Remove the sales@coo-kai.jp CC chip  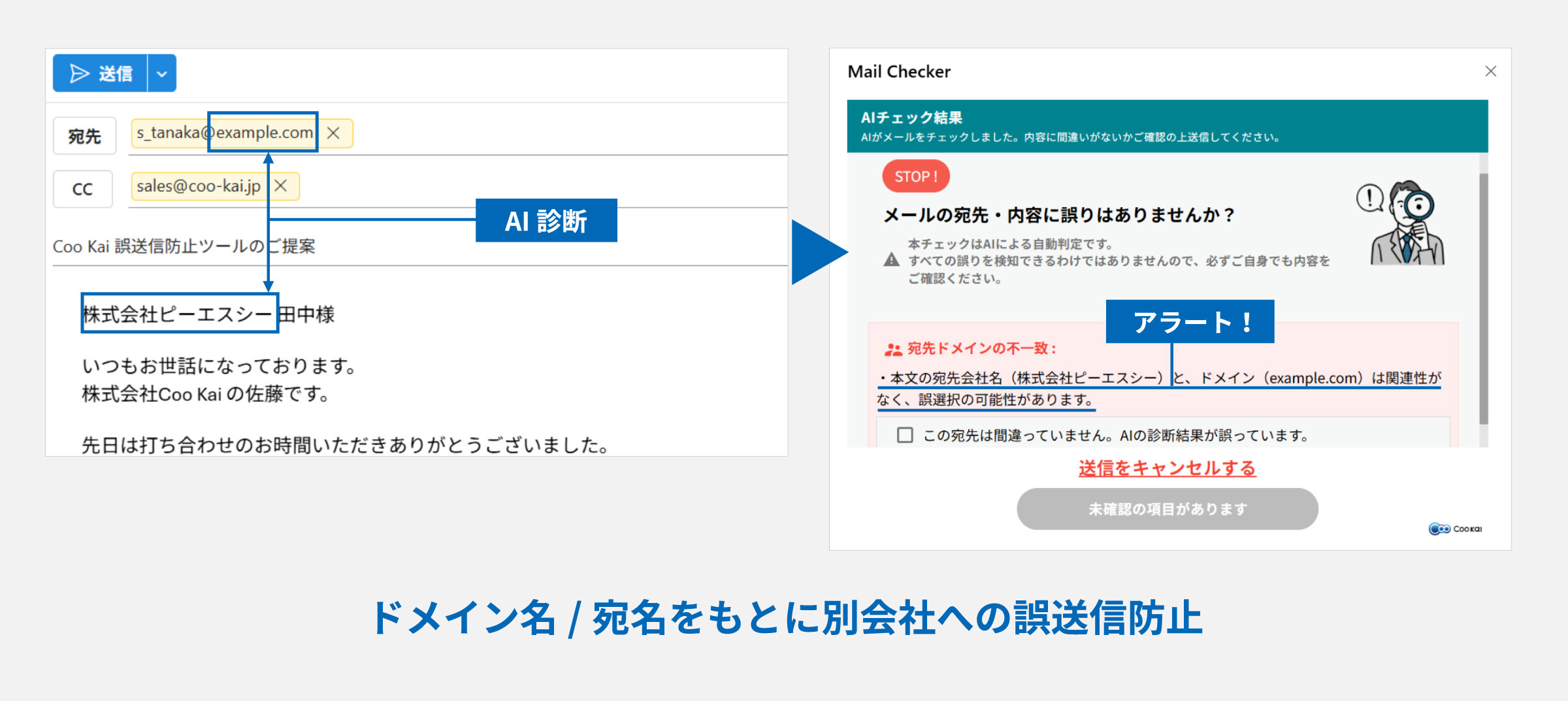(282, 186)
